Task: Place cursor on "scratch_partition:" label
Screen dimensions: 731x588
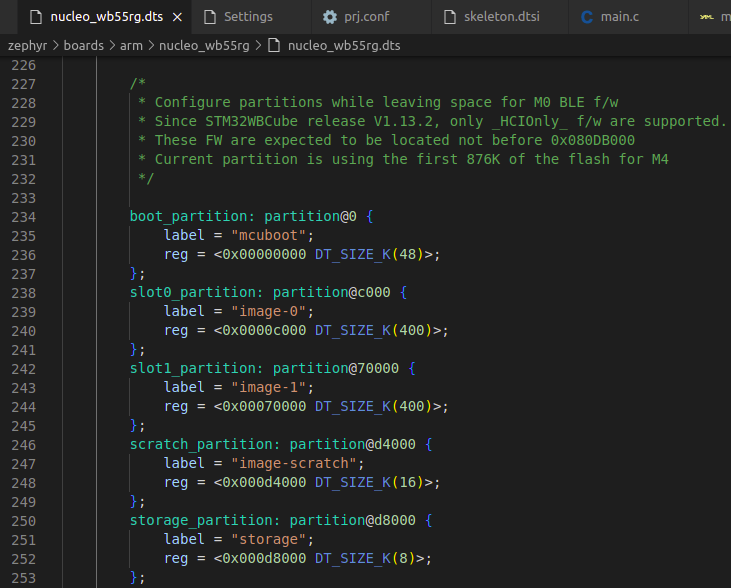Action: pos(205,444)
